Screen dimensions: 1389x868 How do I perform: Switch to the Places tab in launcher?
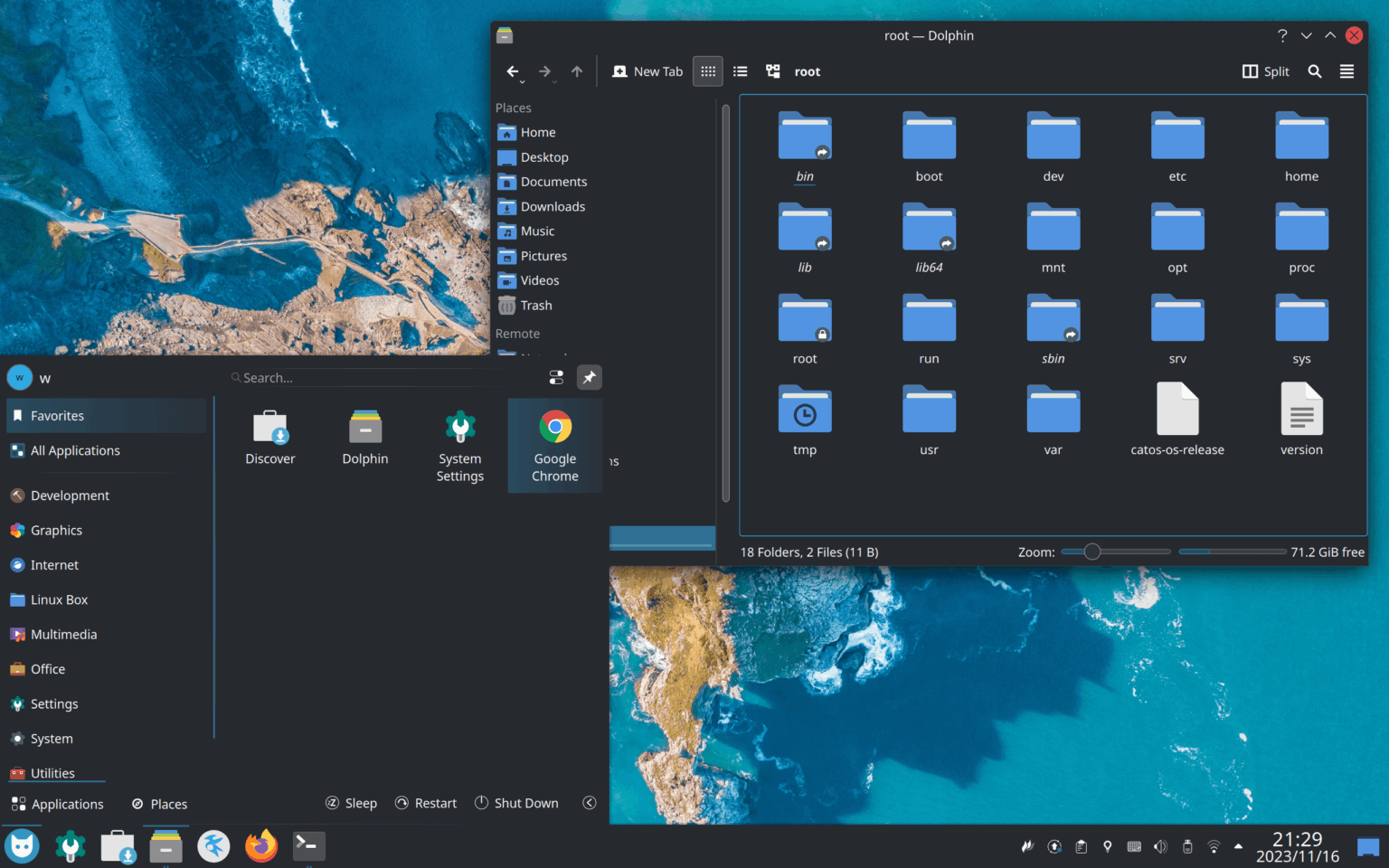[x=159, y=803]
